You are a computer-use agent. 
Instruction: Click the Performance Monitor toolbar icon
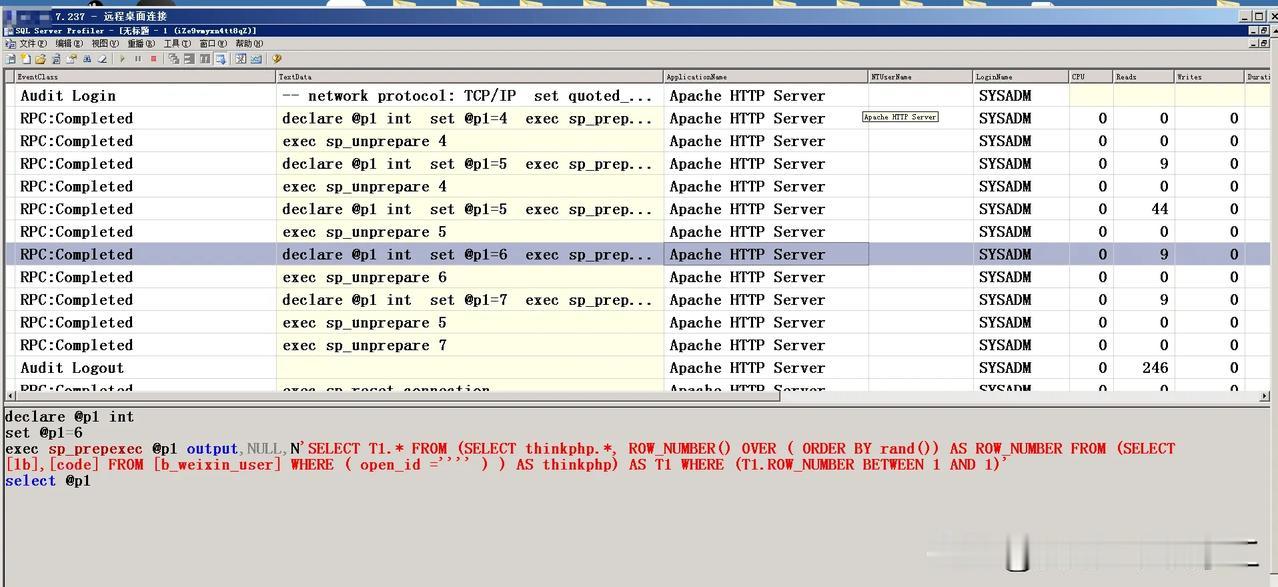(256, 59)
